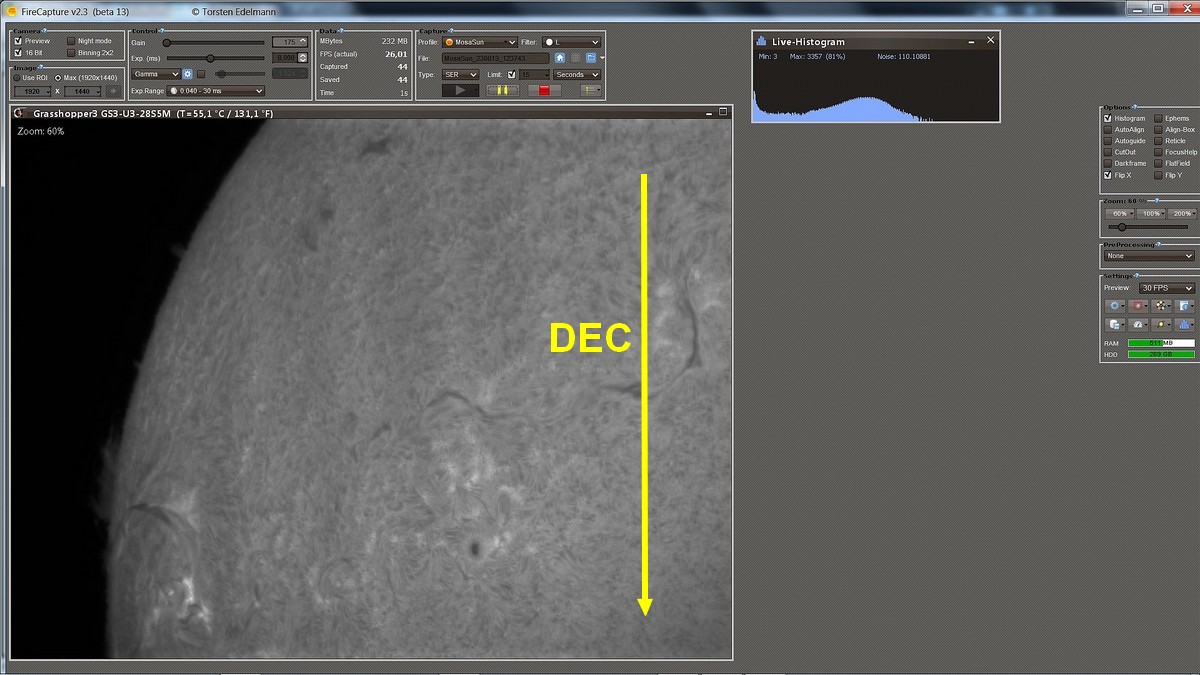Enable Binning 2x2 checkbox
The width and height of the screenshot is (1200, 675).
(70, 52)
